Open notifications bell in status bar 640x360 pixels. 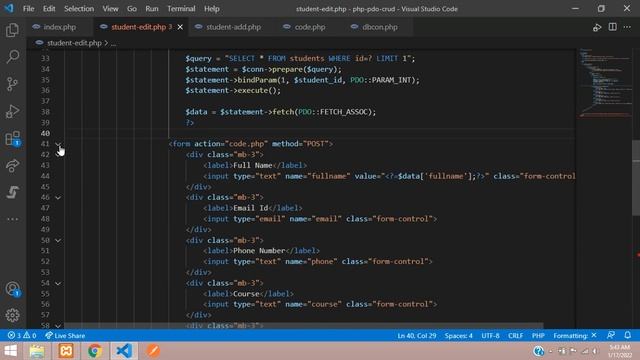pos(628,335)
